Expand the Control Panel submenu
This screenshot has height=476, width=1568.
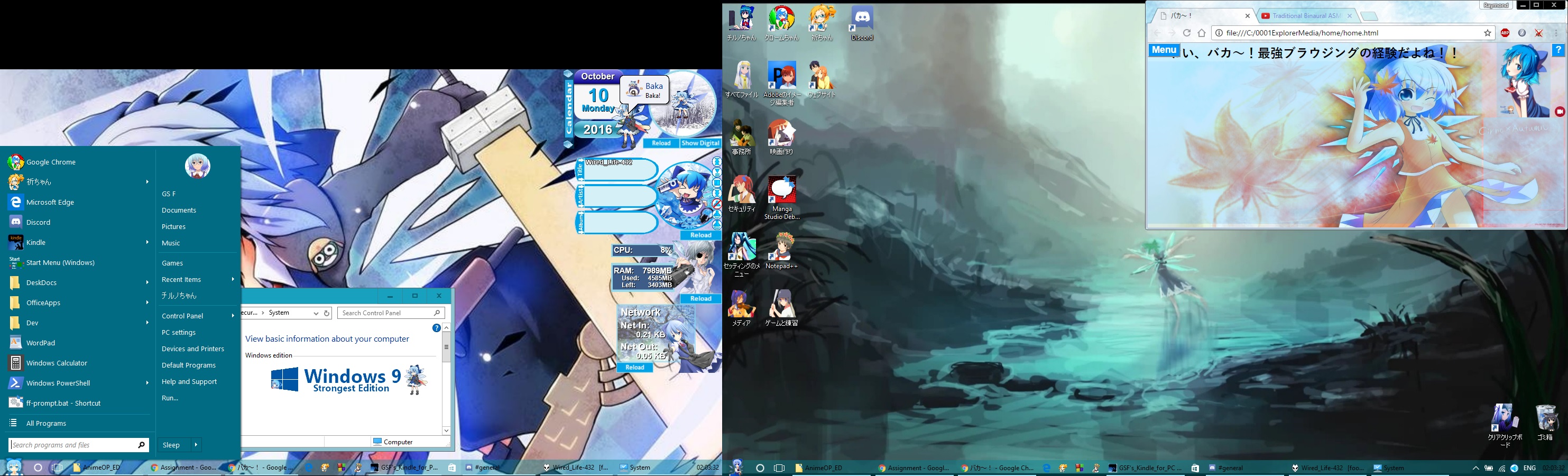(x=233, y=316)
